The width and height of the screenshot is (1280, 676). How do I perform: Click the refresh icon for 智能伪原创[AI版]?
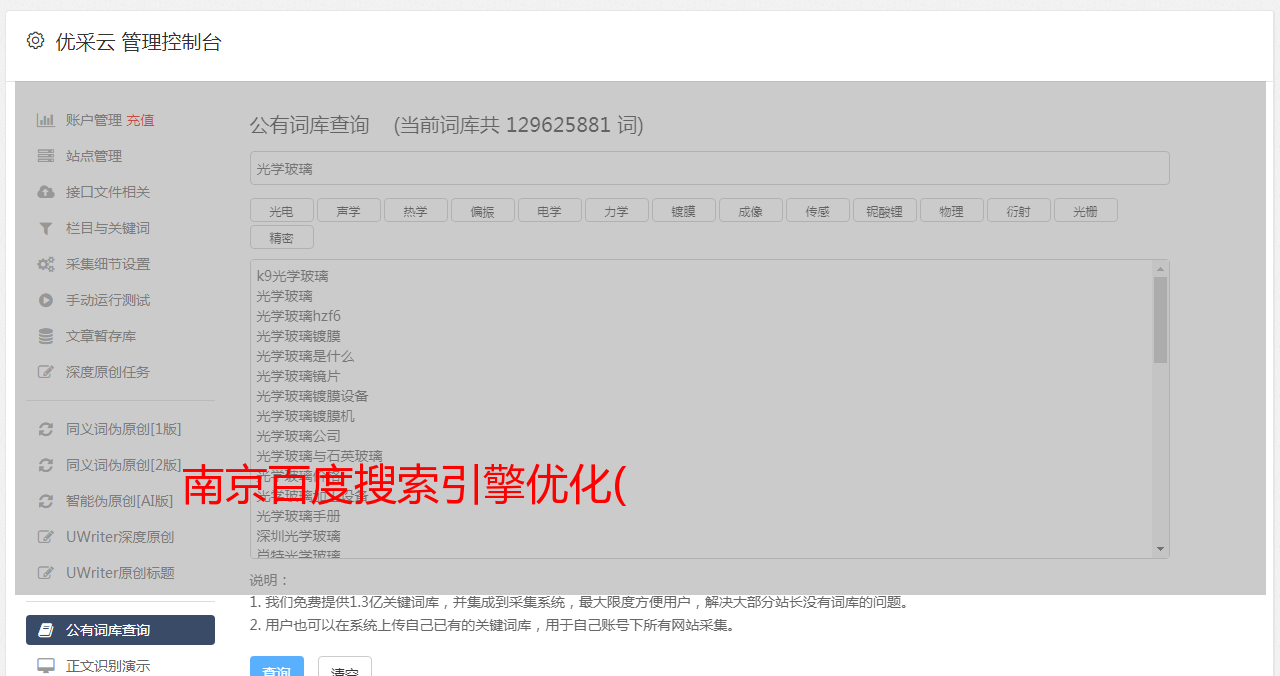click(46, 501)
